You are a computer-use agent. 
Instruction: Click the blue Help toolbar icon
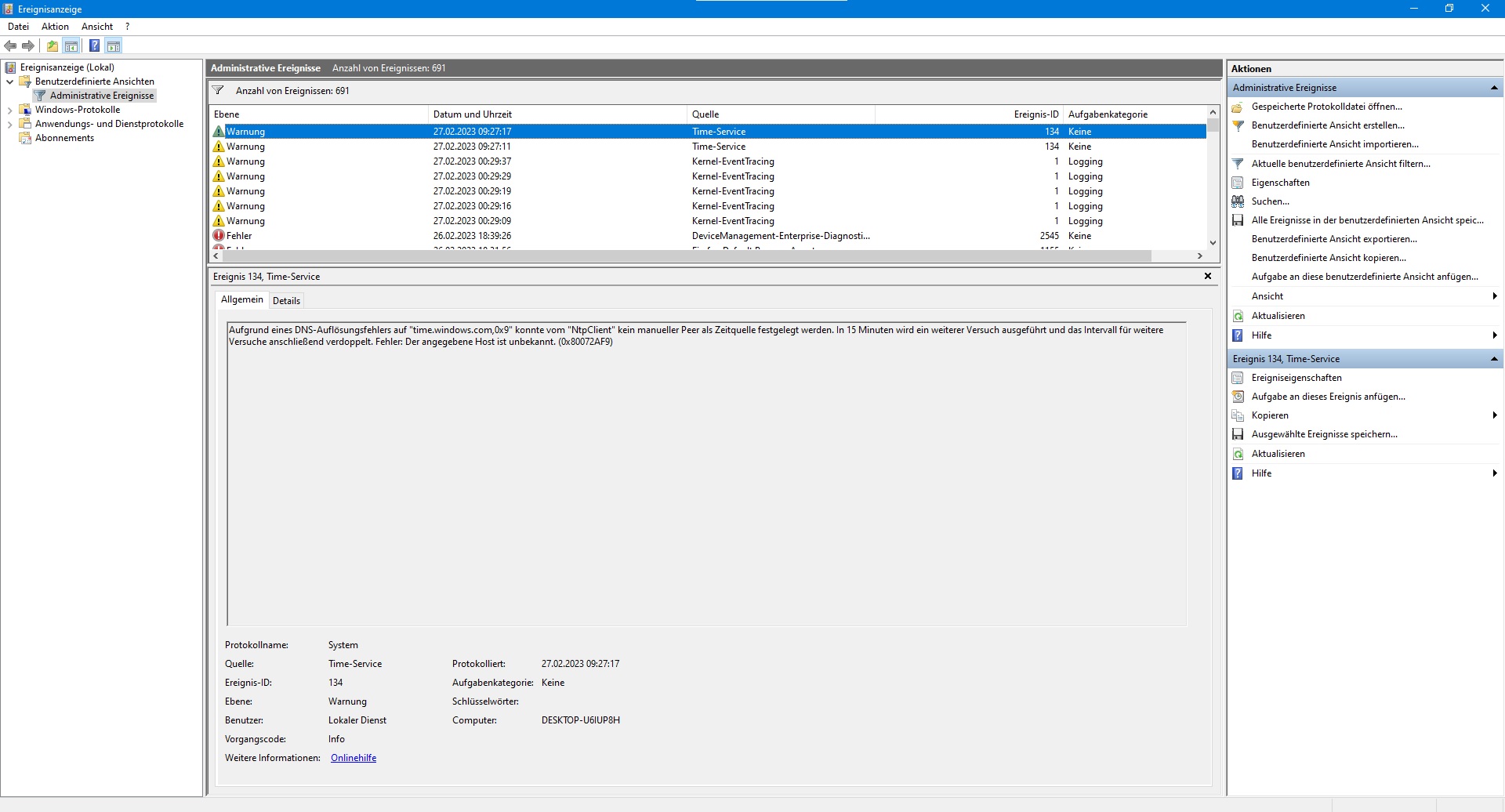click(x=94, y=46)
